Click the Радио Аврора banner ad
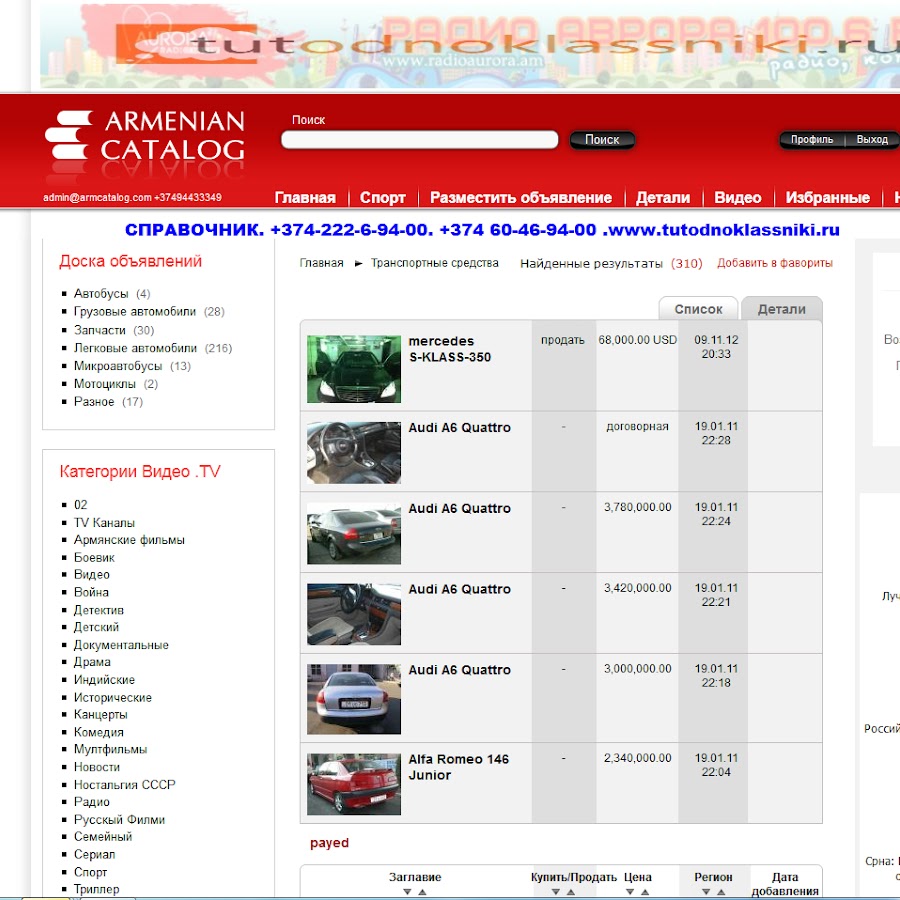Image resolution: width=900 pixels, height=900 pixels. [x=470, y=46]
